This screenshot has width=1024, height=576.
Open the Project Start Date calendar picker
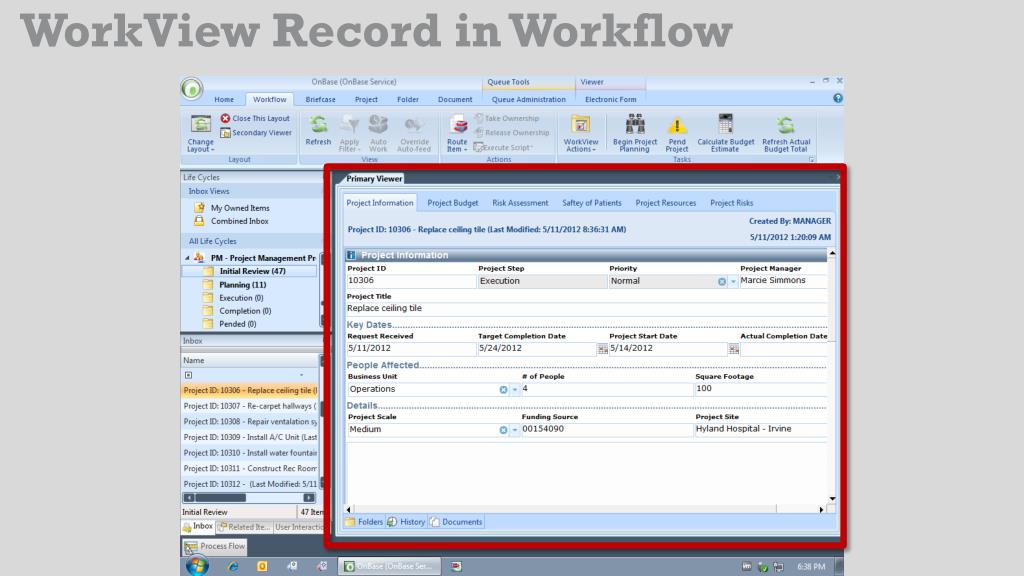733,349
